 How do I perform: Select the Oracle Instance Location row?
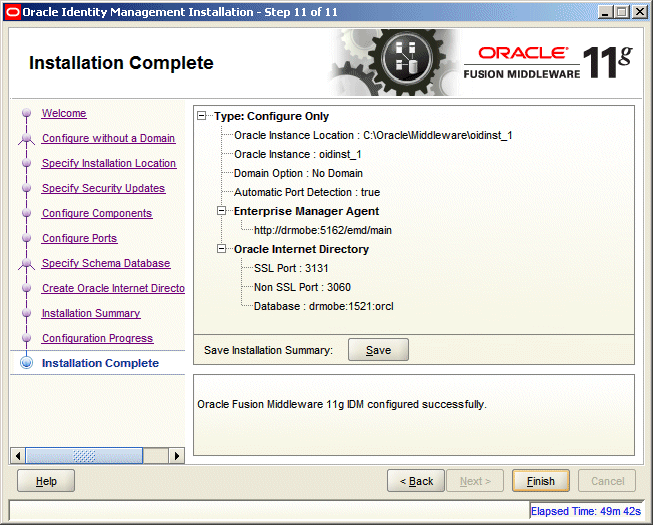pos(373,135)
